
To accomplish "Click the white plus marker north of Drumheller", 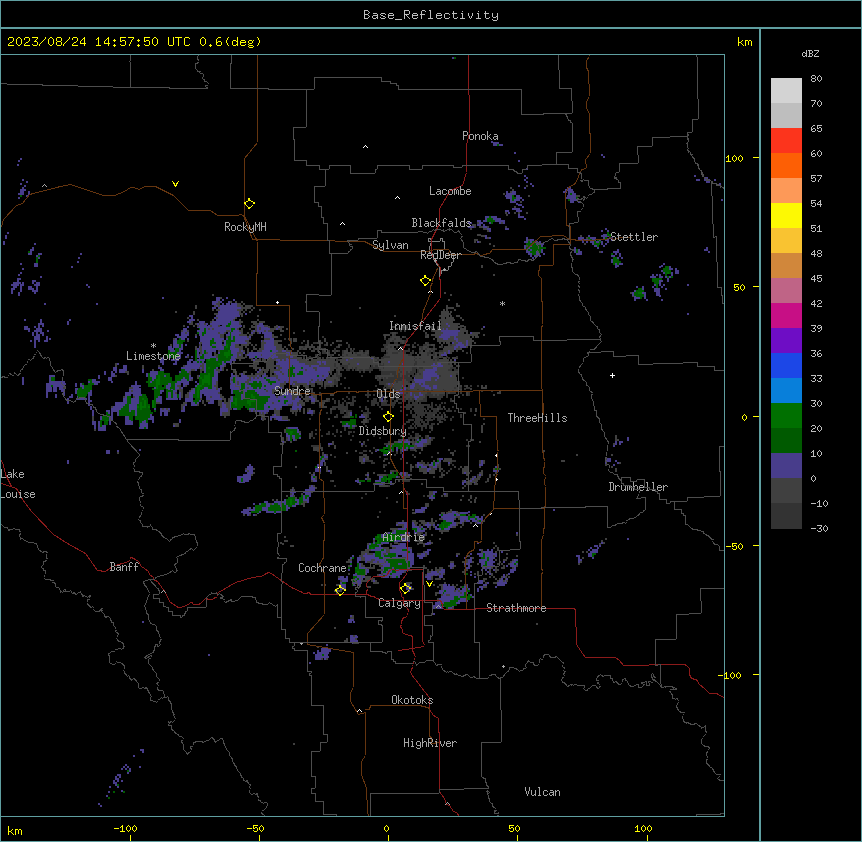I will [612, 375].
